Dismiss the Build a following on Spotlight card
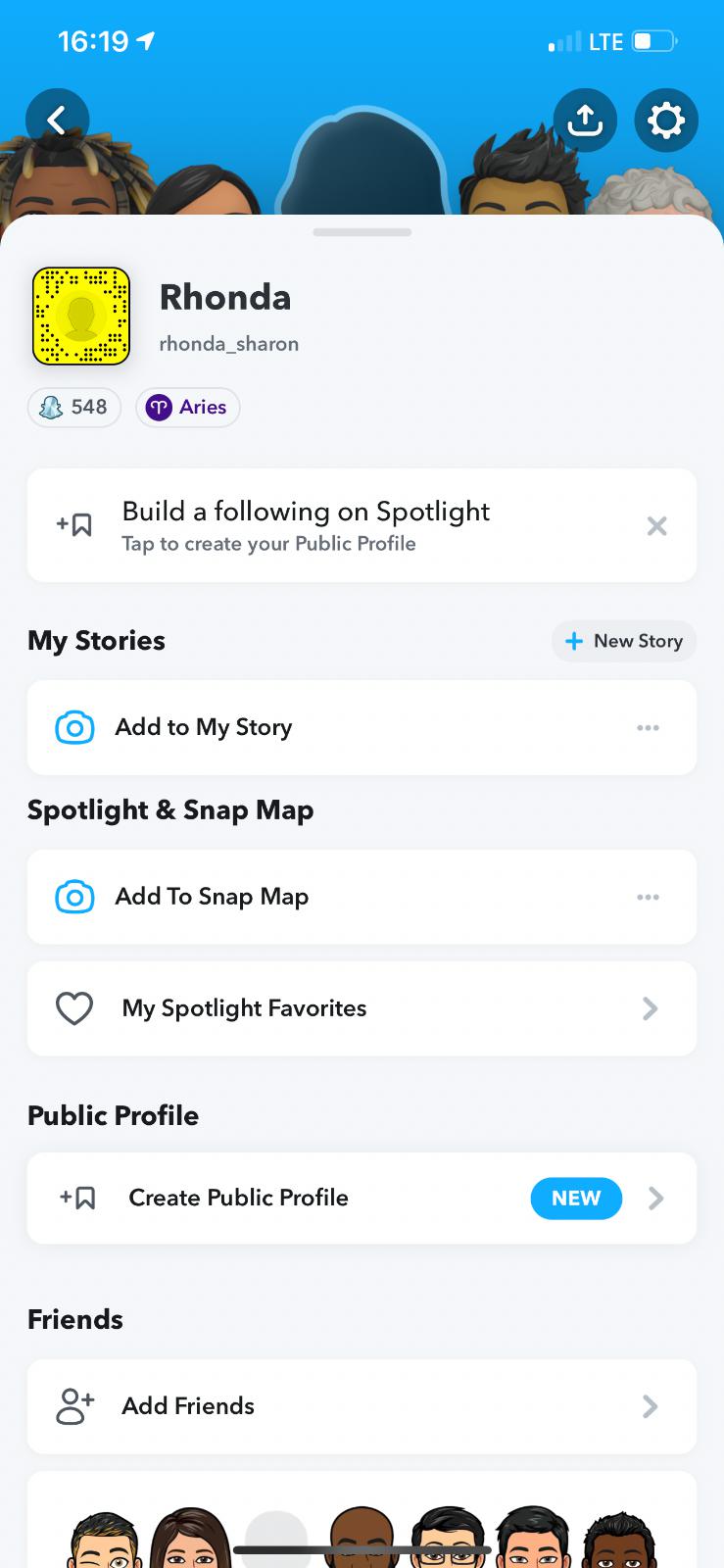Viewport: 724px width, 1568px height. pyautogui.click(x=656, y=526)
